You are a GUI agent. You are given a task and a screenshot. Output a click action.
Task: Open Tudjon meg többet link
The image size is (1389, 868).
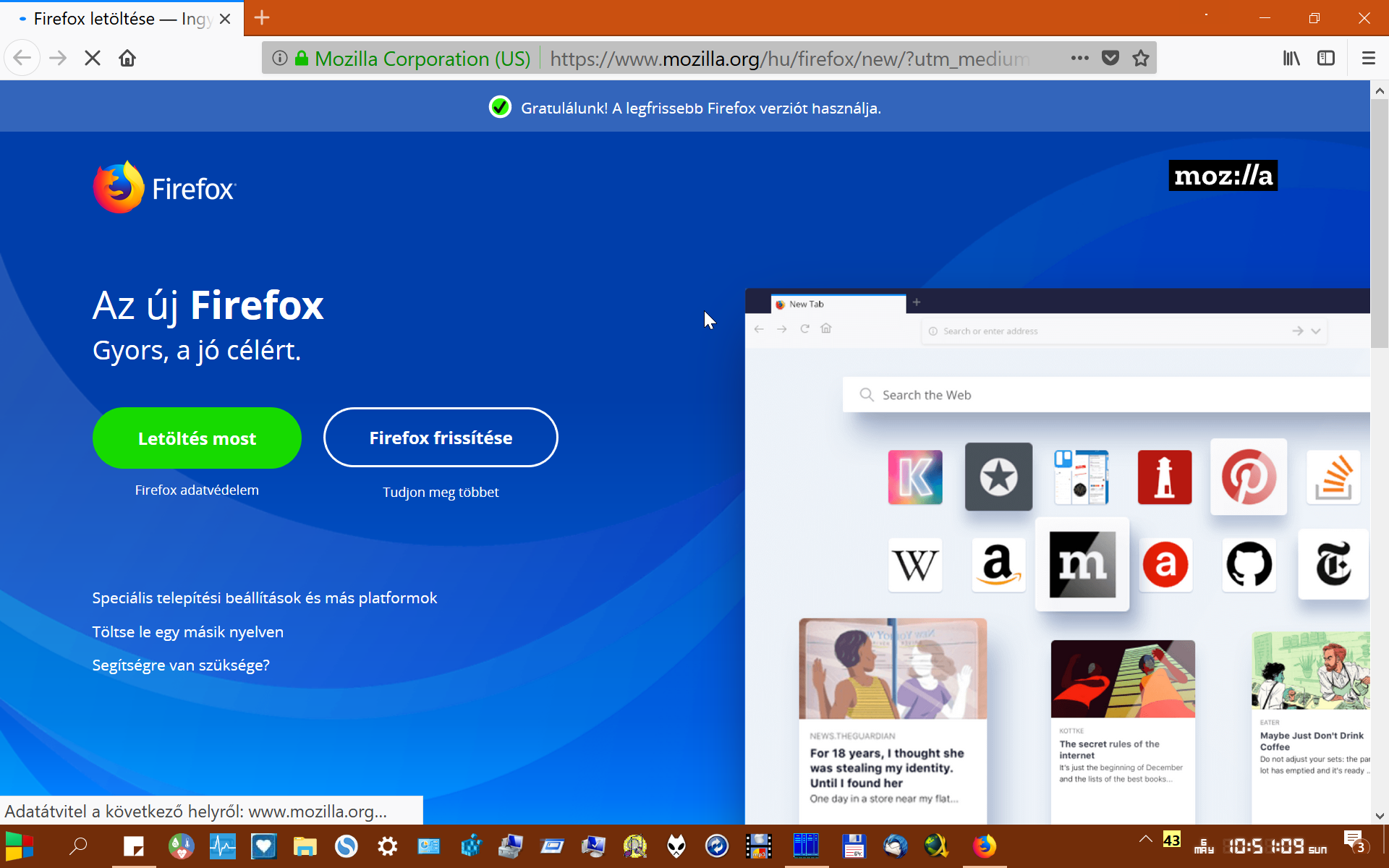(441, 492)
